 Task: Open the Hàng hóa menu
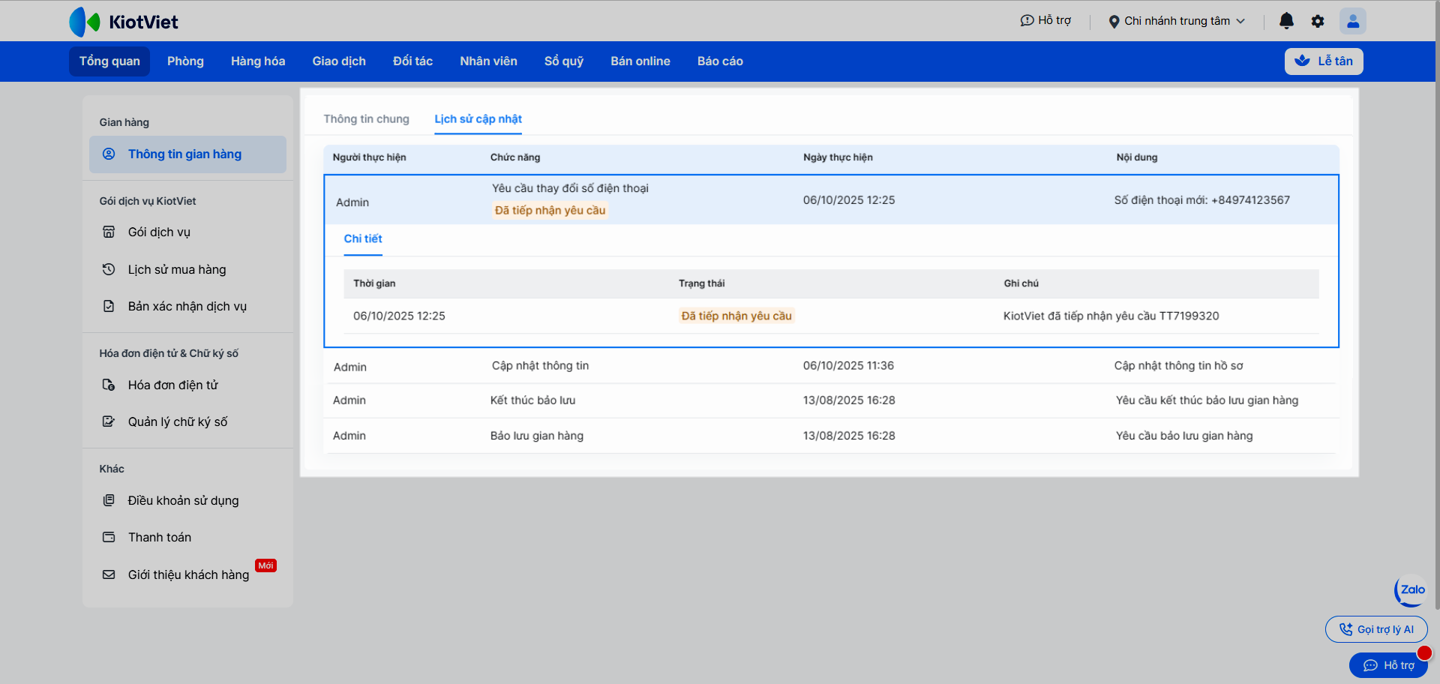coord(258,61)
